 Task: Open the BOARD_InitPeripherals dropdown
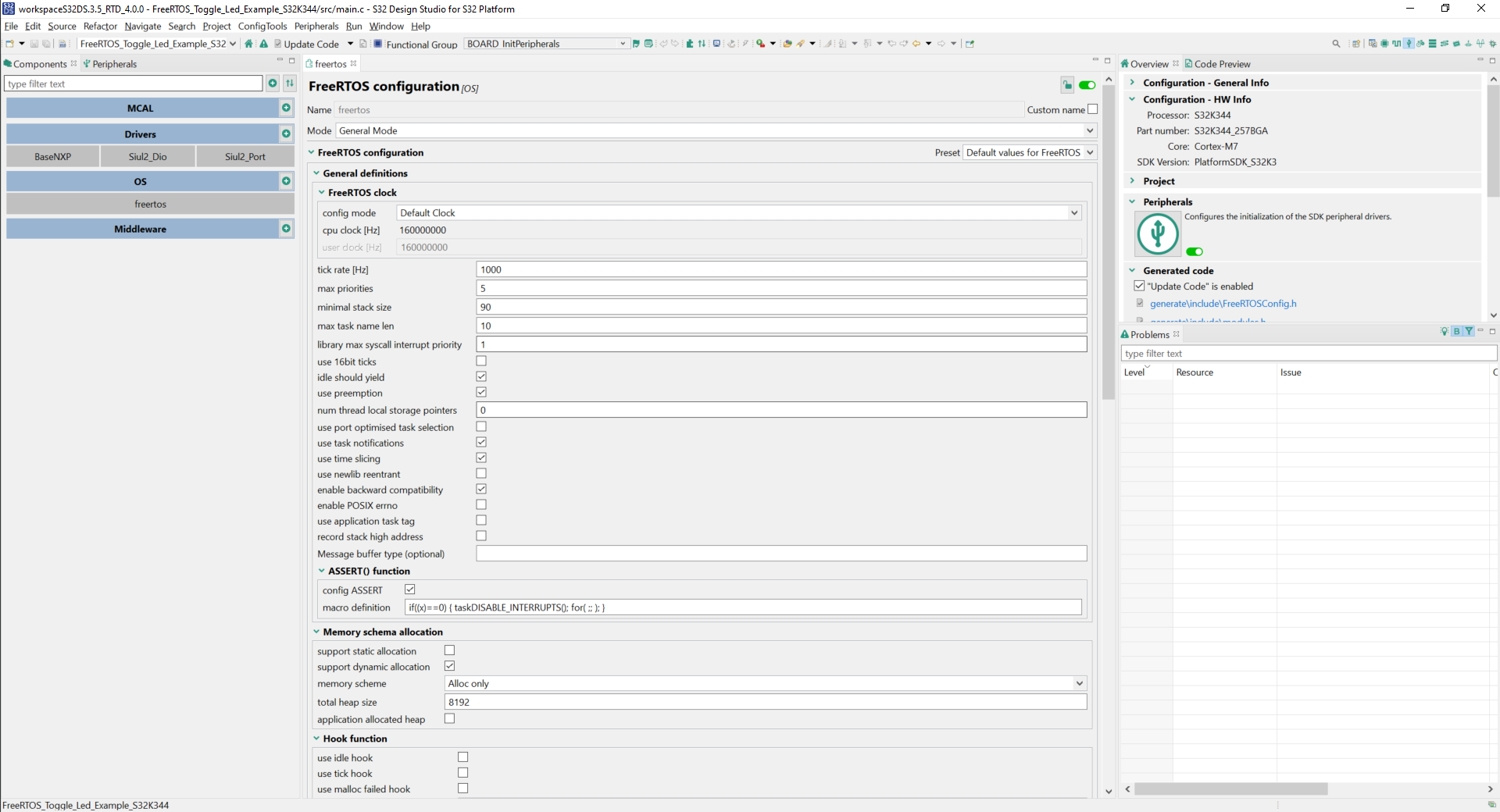pyautogui.click(x=622, y=44)
